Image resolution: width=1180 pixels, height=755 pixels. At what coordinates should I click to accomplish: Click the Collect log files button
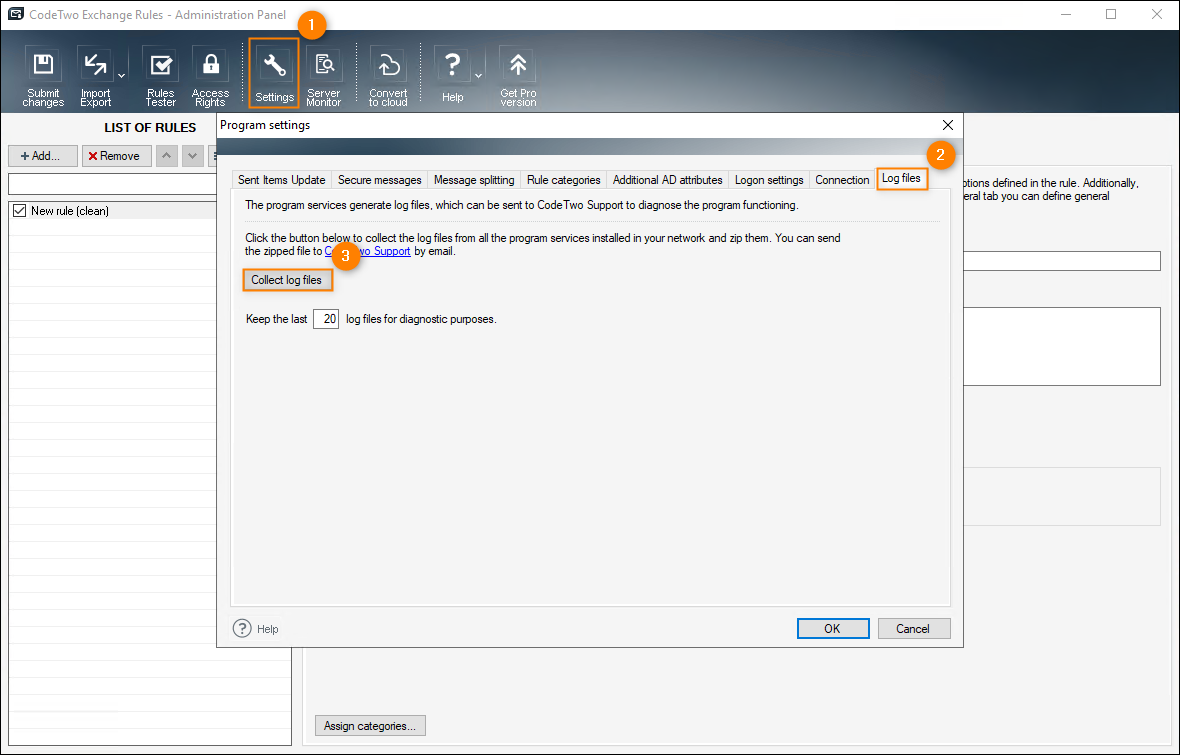pyautogui.click(x=287, y=280)
